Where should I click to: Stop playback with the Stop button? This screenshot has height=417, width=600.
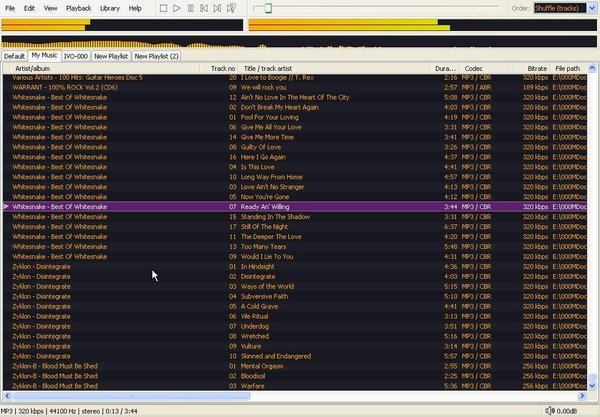[163, 8]
